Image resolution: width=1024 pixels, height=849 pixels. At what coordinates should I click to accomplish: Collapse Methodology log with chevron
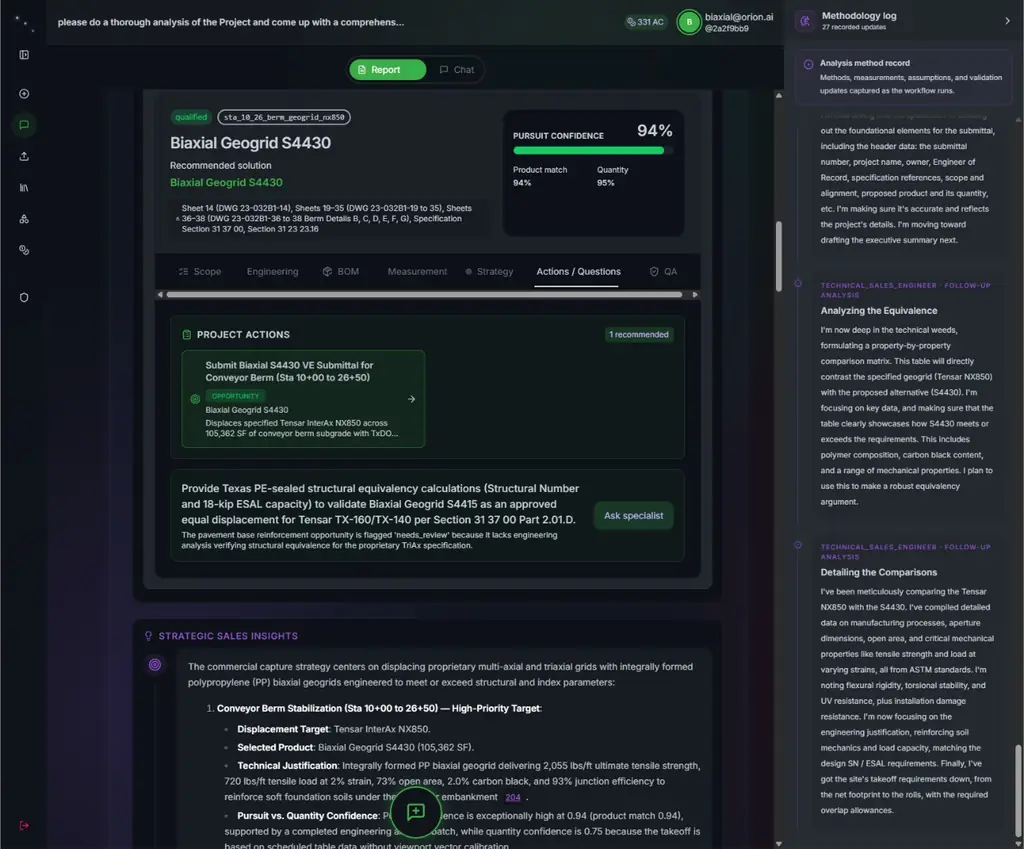(x=1007, y=21)
